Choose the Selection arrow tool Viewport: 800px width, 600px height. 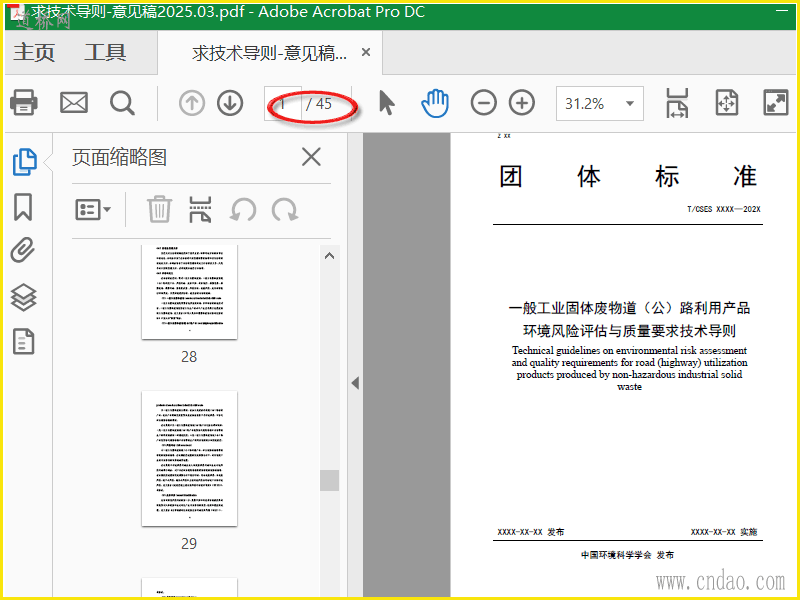coord(387,103)
